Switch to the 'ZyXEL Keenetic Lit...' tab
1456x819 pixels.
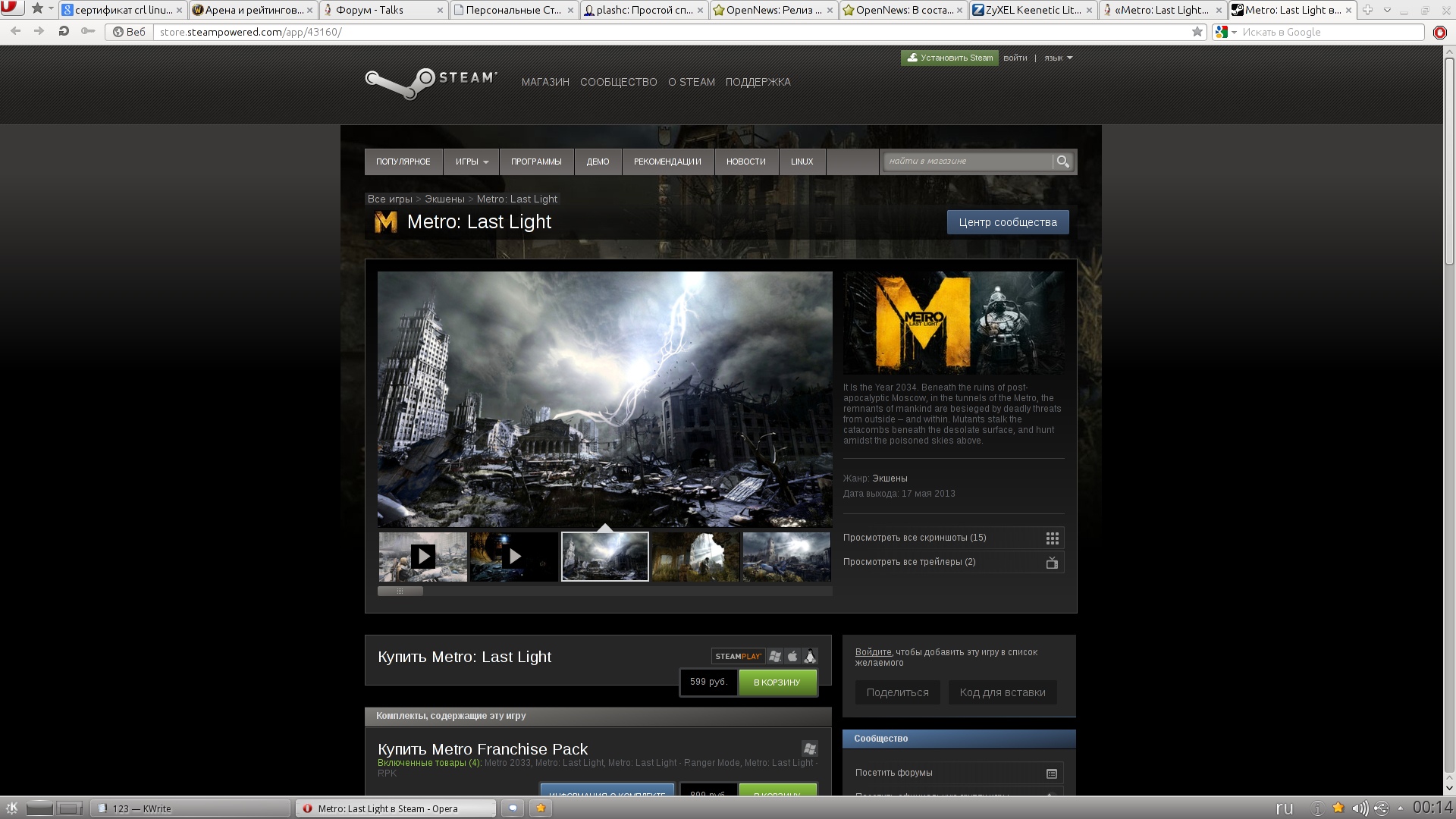click(1033, 10)
